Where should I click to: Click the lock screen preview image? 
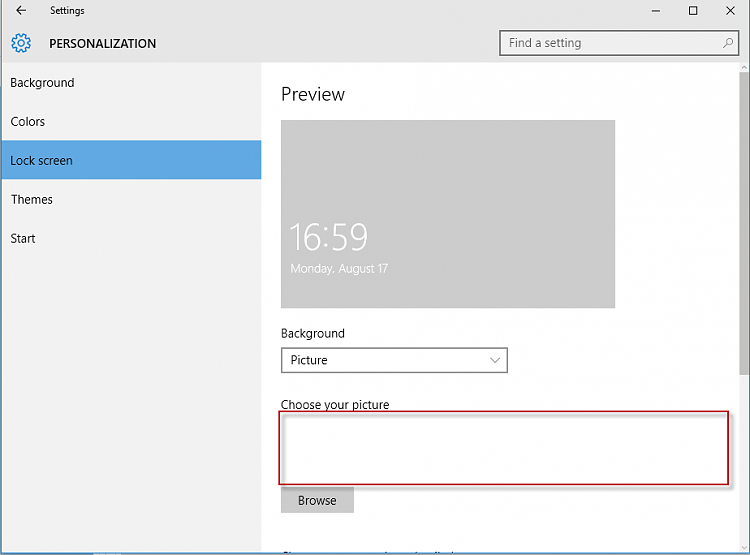(448, 214)
